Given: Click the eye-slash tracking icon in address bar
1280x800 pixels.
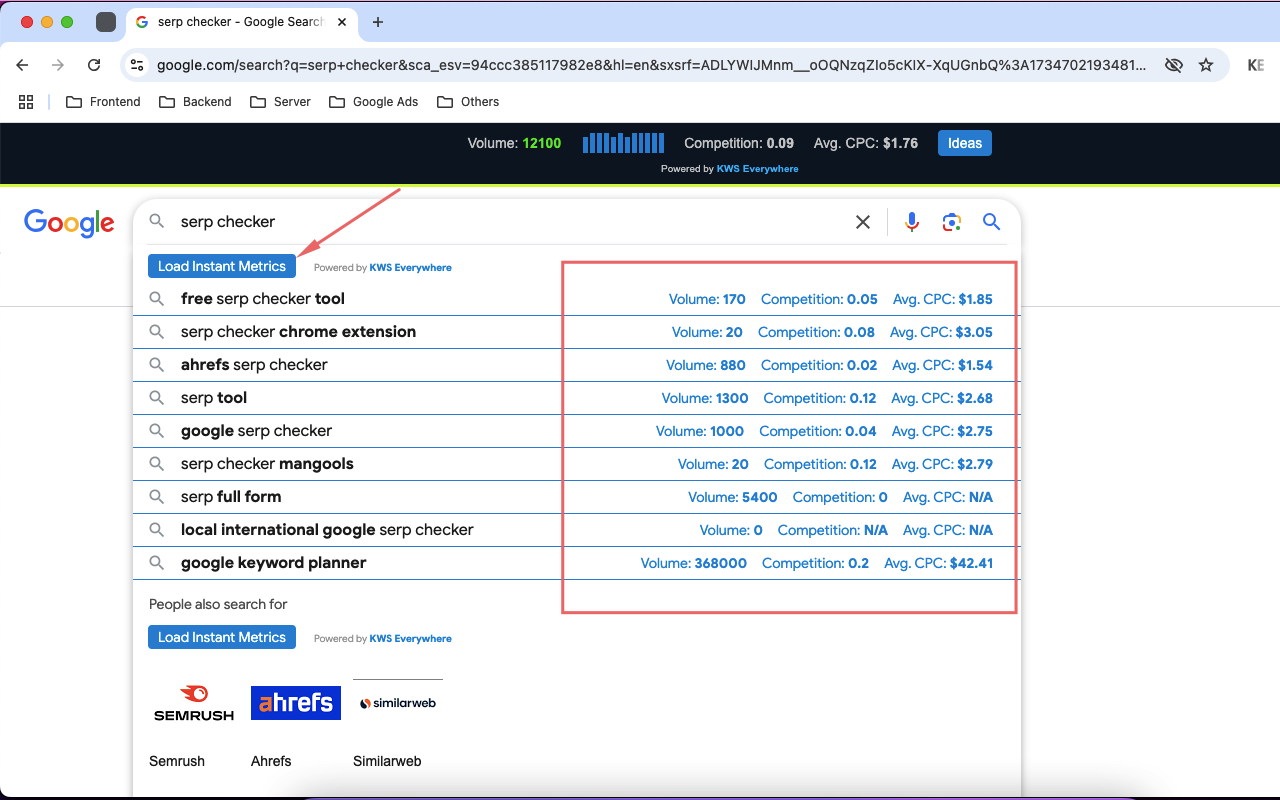Looking at the screenshot, I should (1174, 65).
